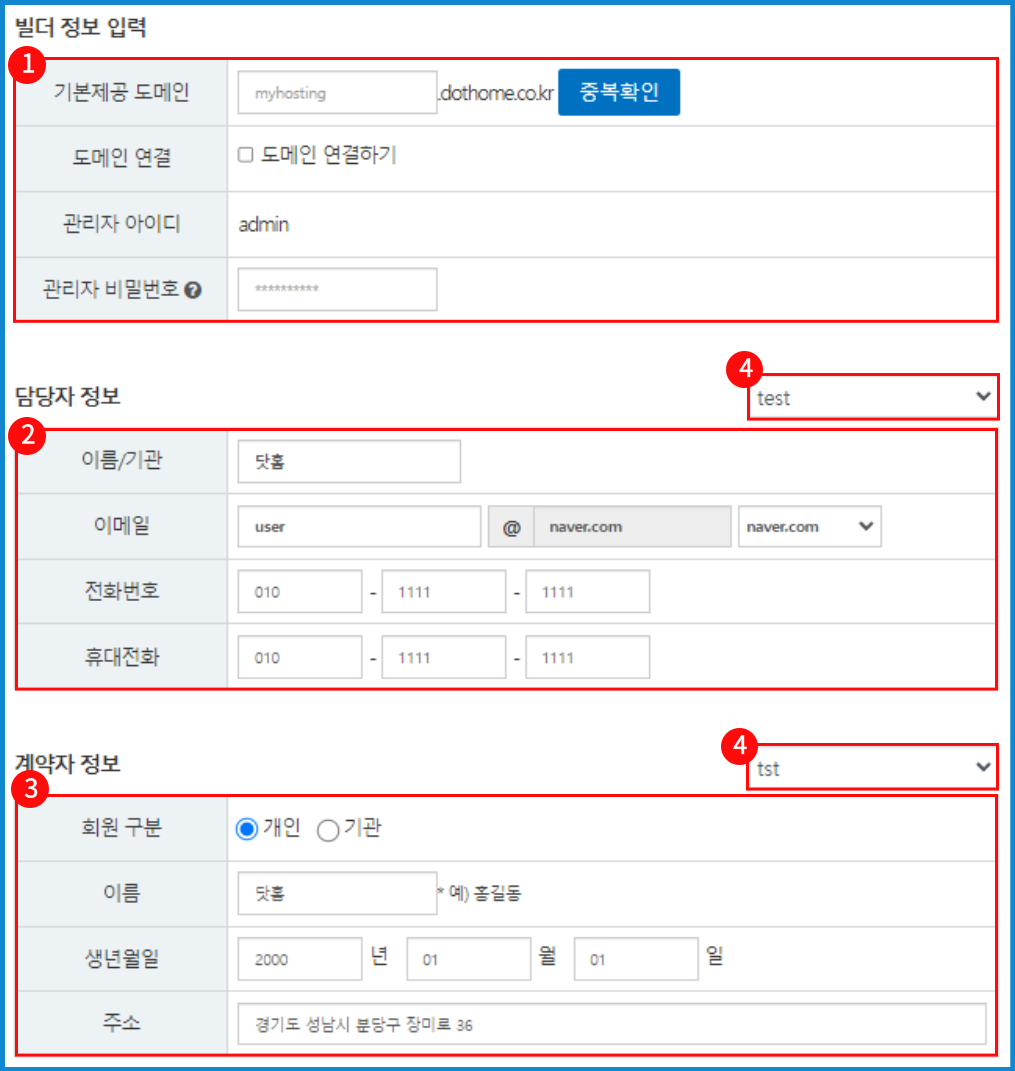Click the help icon beside 관리자 비밀번호

click(194, 290)
